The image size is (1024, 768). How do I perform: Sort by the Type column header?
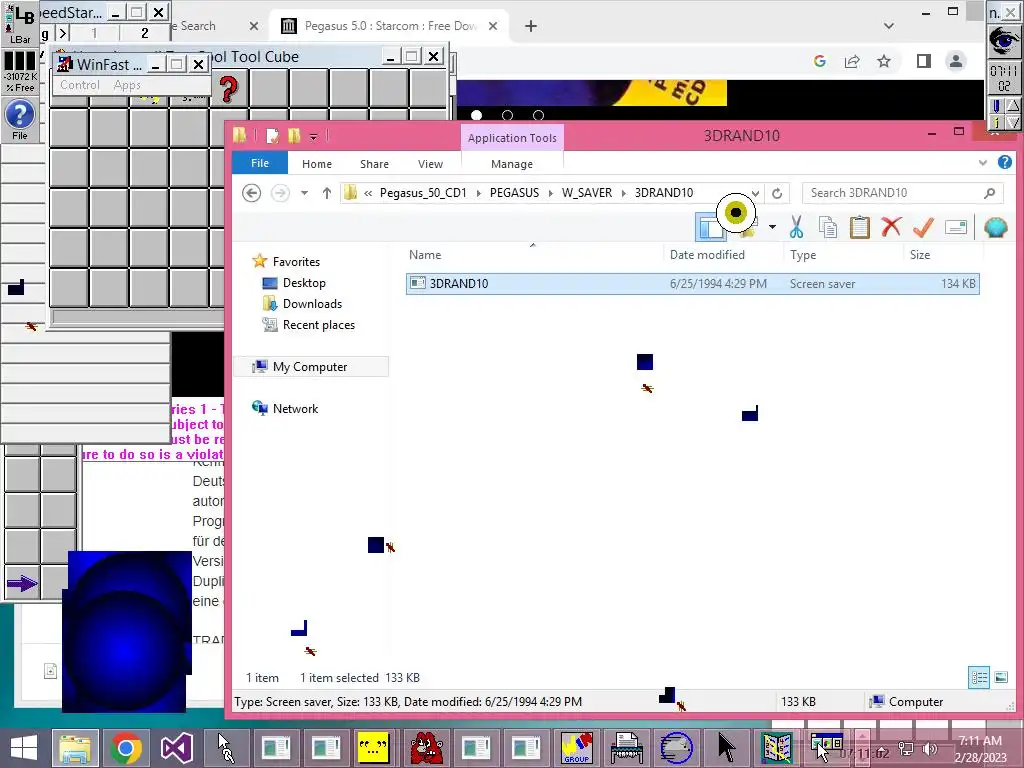pos(803,255)
